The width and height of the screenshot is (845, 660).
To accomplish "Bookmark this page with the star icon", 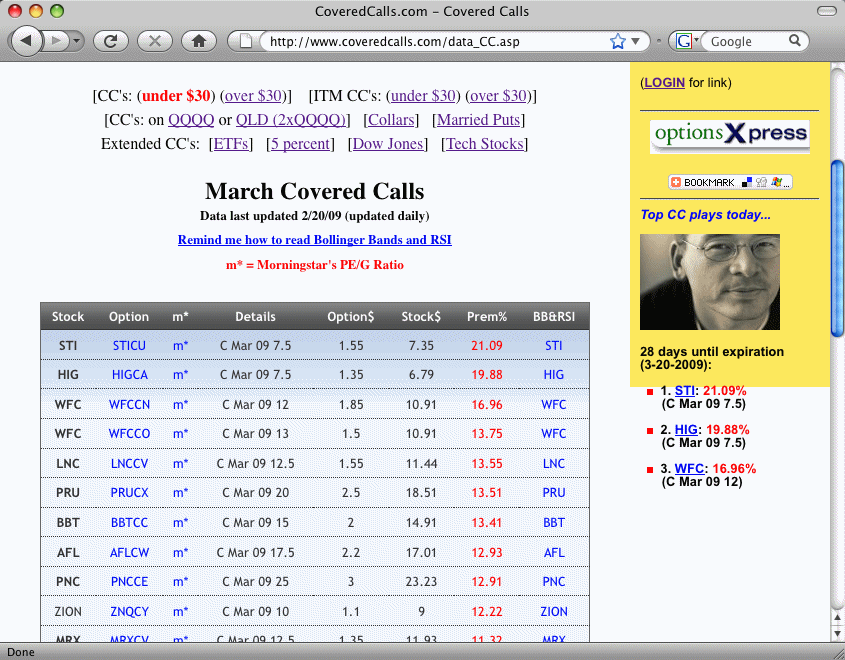I will pos(618,41).
